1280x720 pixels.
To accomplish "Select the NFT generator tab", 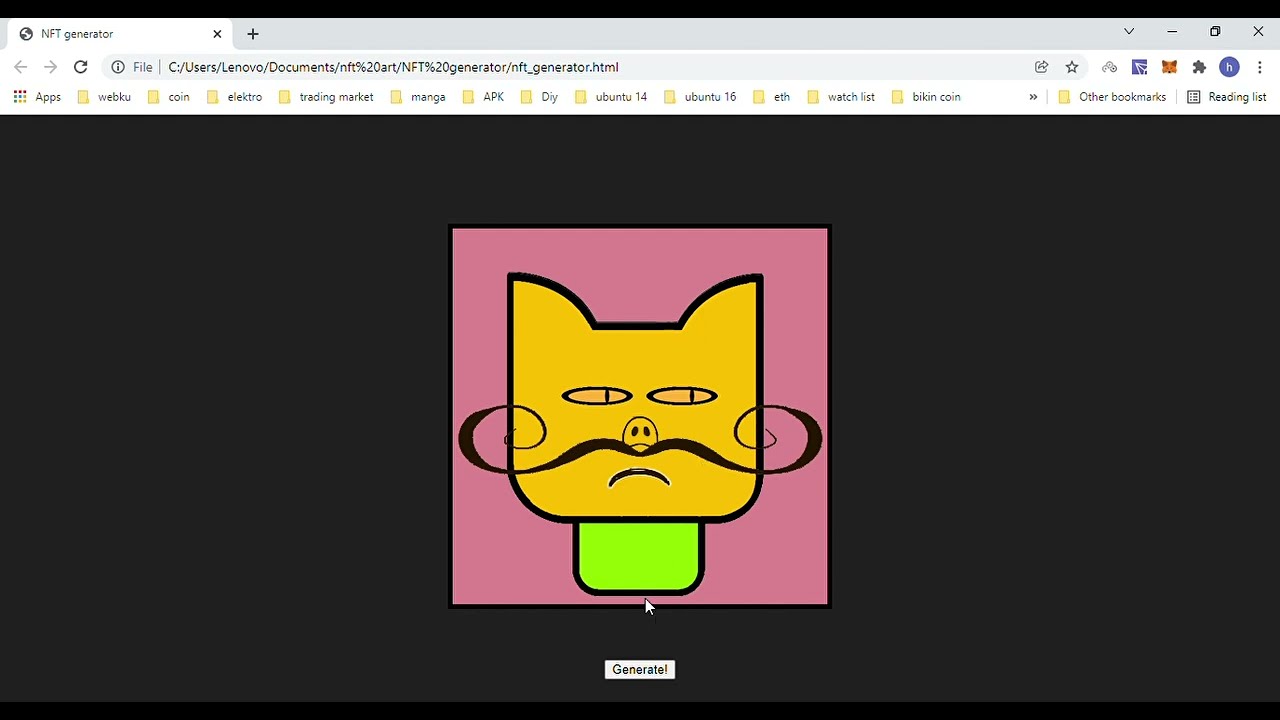I will (x=120, y=34).
